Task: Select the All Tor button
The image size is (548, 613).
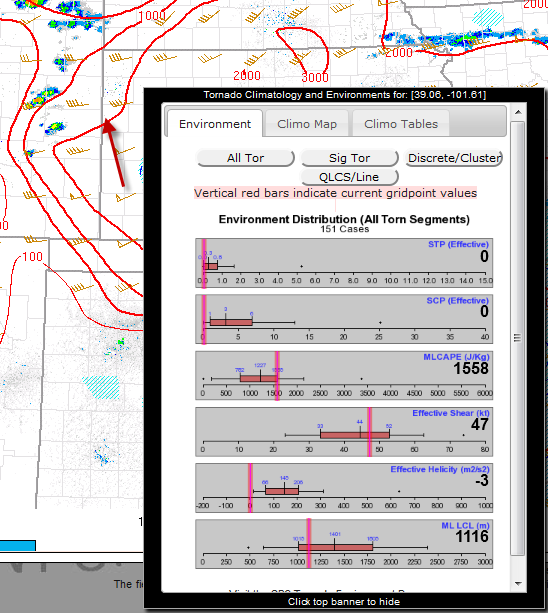Action: pyautogui.click(x=245, y=158)
